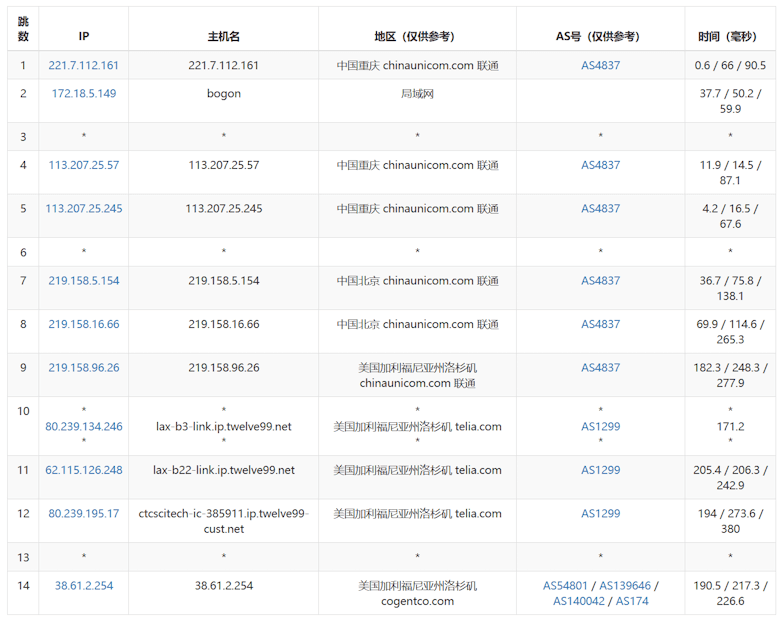Viewport: 780px width, 621px height.
Task: Open AS4837 link in hop 1 row
Action: click(x=600, y=66)
